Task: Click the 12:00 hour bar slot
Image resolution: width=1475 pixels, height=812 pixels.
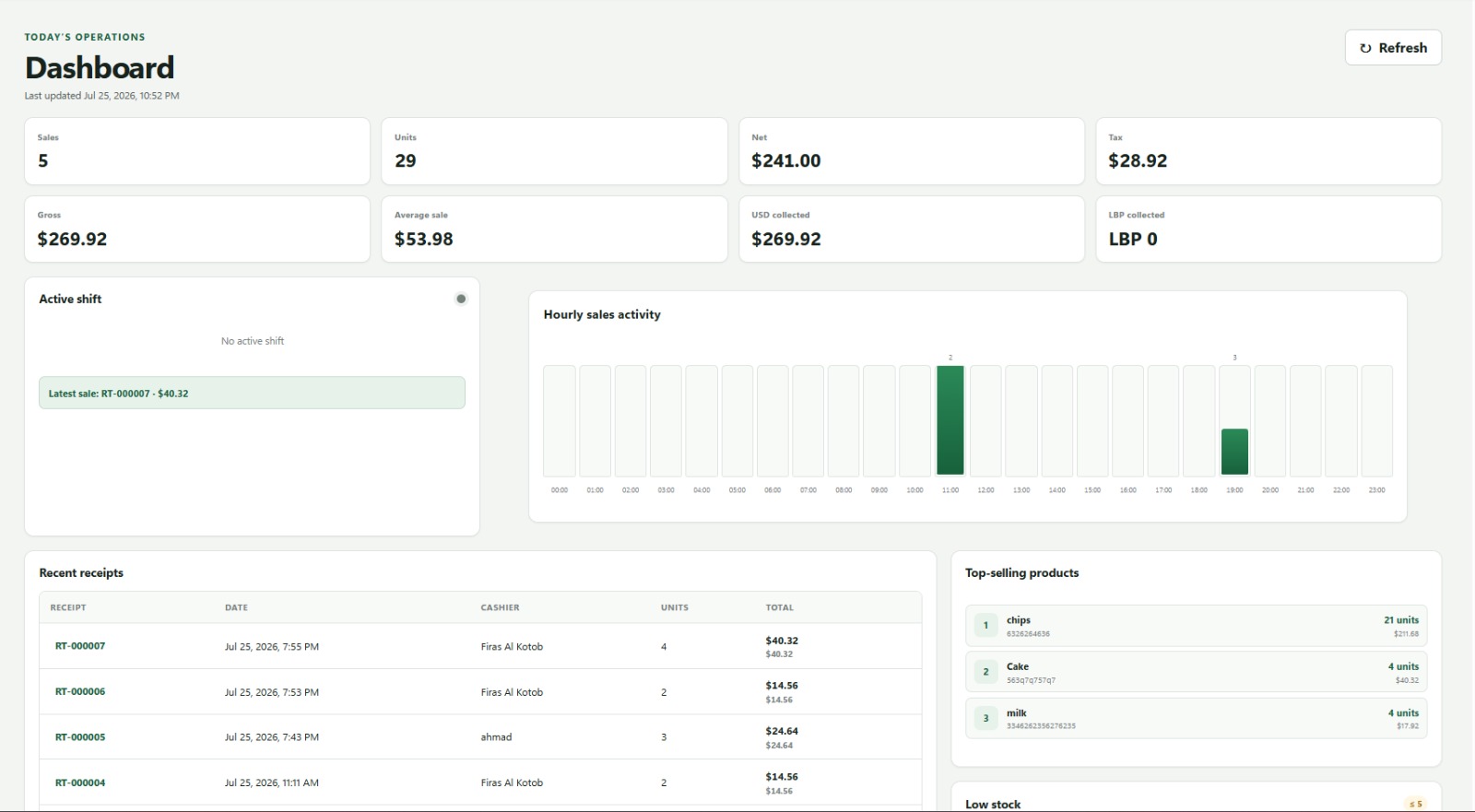Action: (985, 420)
